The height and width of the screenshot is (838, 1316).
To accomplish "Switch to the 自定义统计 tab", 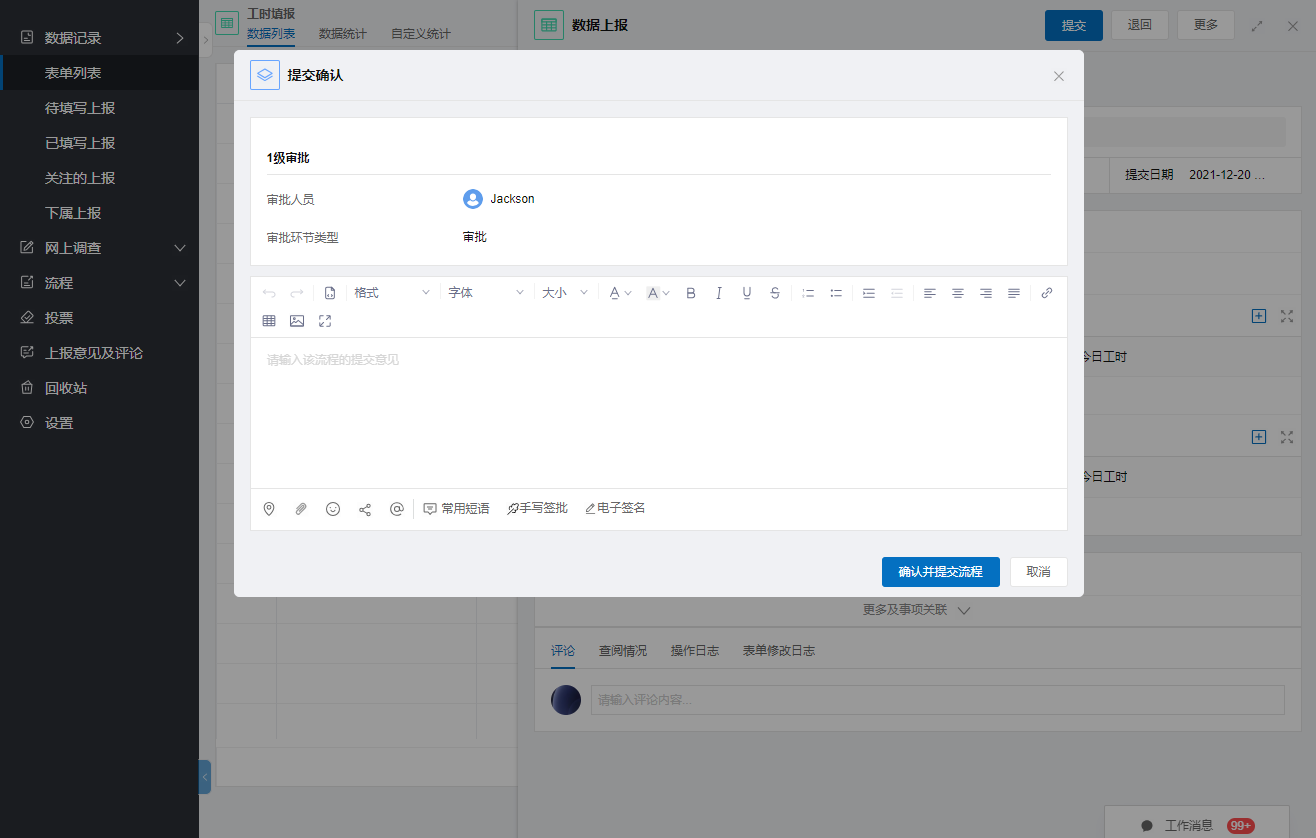I will point(421,34).
